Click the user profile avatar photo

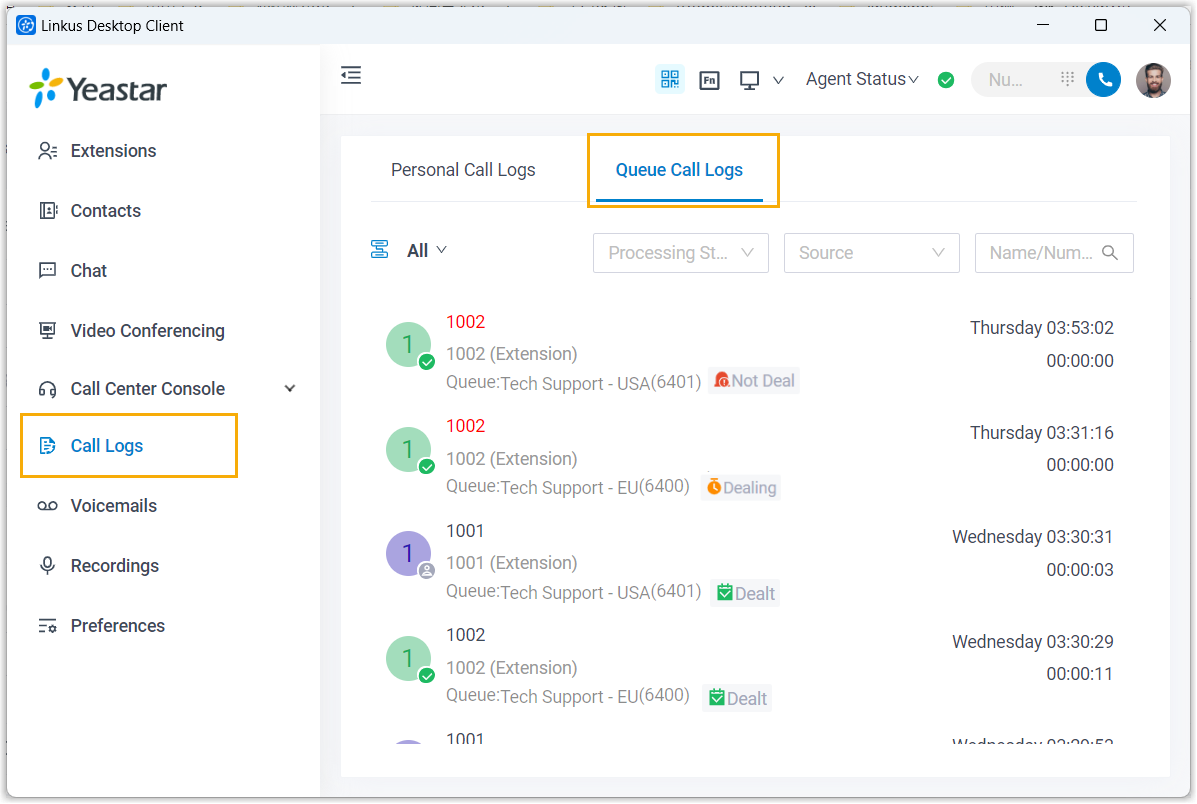pyautogui.click(x=1153, y=80)
